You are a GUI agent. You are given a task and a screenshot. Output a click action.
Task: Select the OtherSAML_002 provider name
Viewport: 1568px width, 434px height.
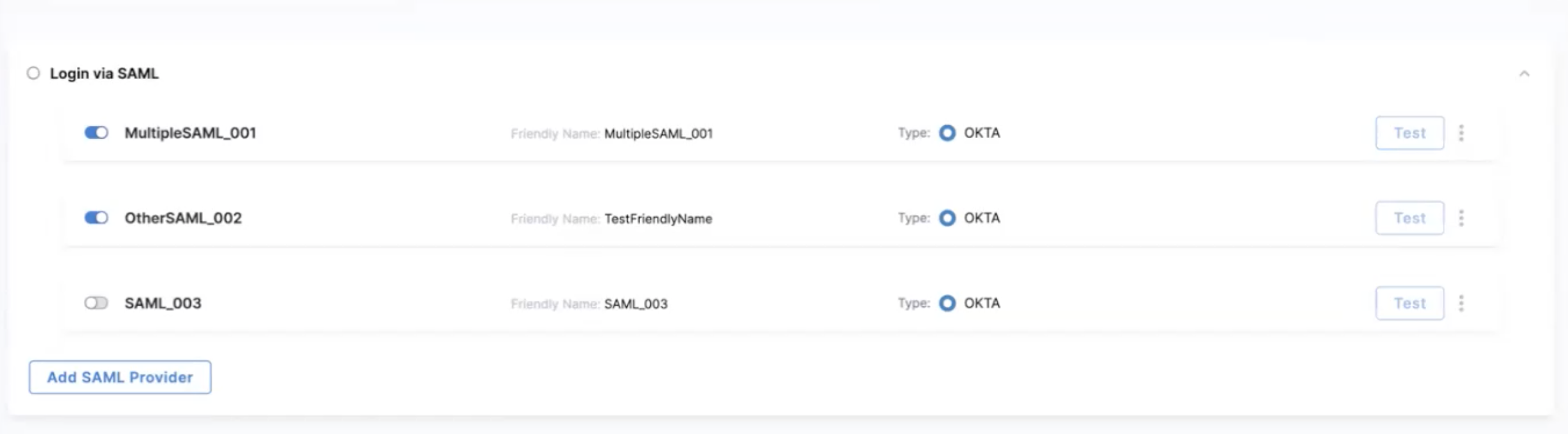183,218
